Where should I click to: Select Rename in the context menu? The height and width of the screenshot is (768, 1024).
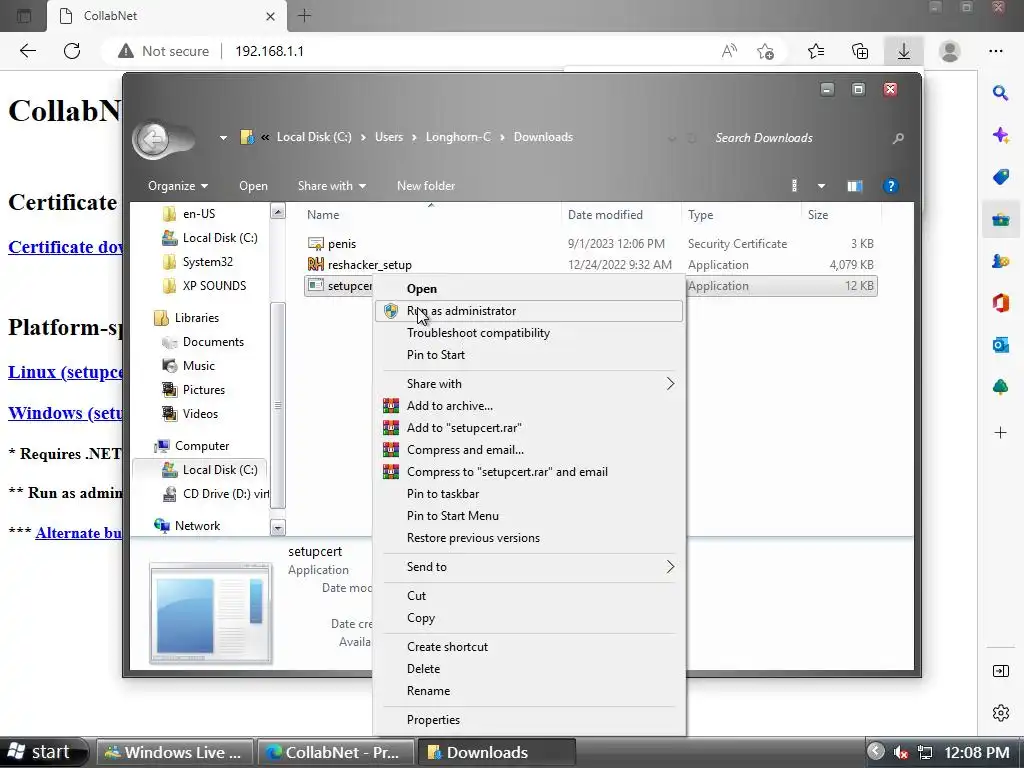click(x=529, y=691)
